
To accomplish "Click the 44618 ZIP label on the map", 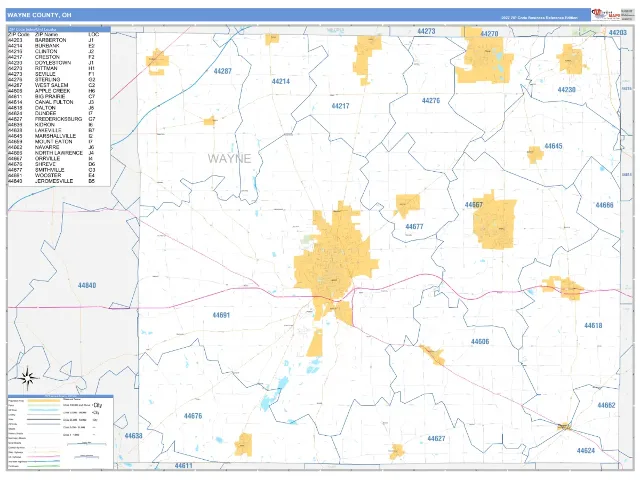I will [x=593, y=326].
